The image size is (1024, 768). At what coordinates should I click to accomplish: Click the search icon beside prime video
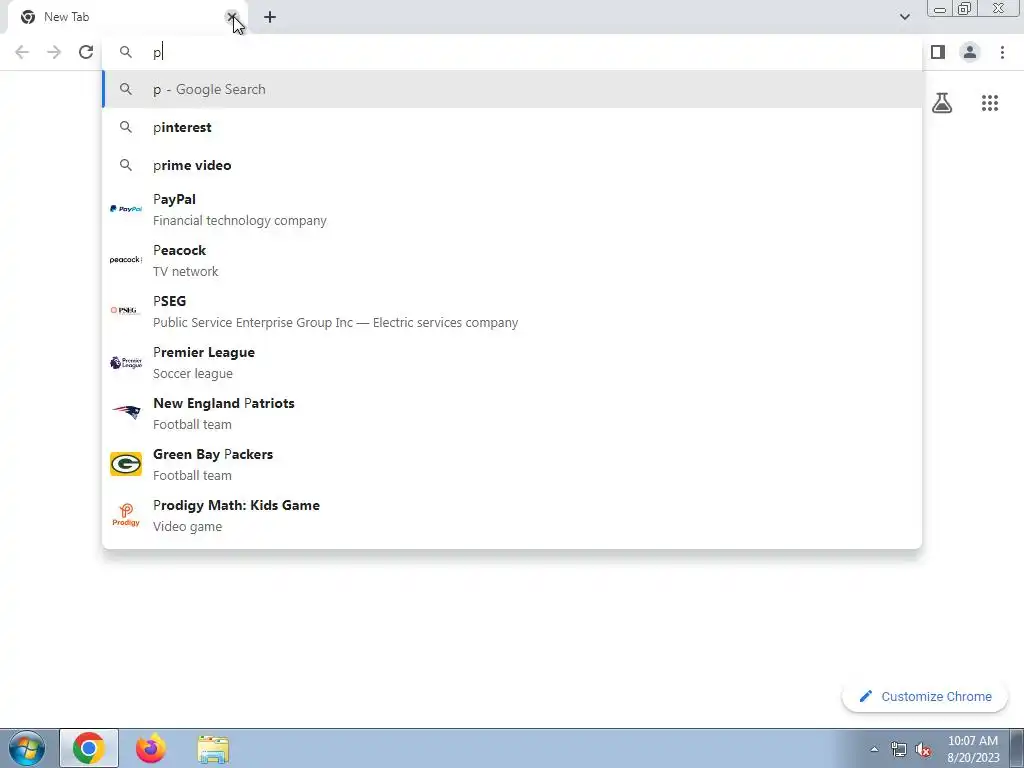[126, 165]
